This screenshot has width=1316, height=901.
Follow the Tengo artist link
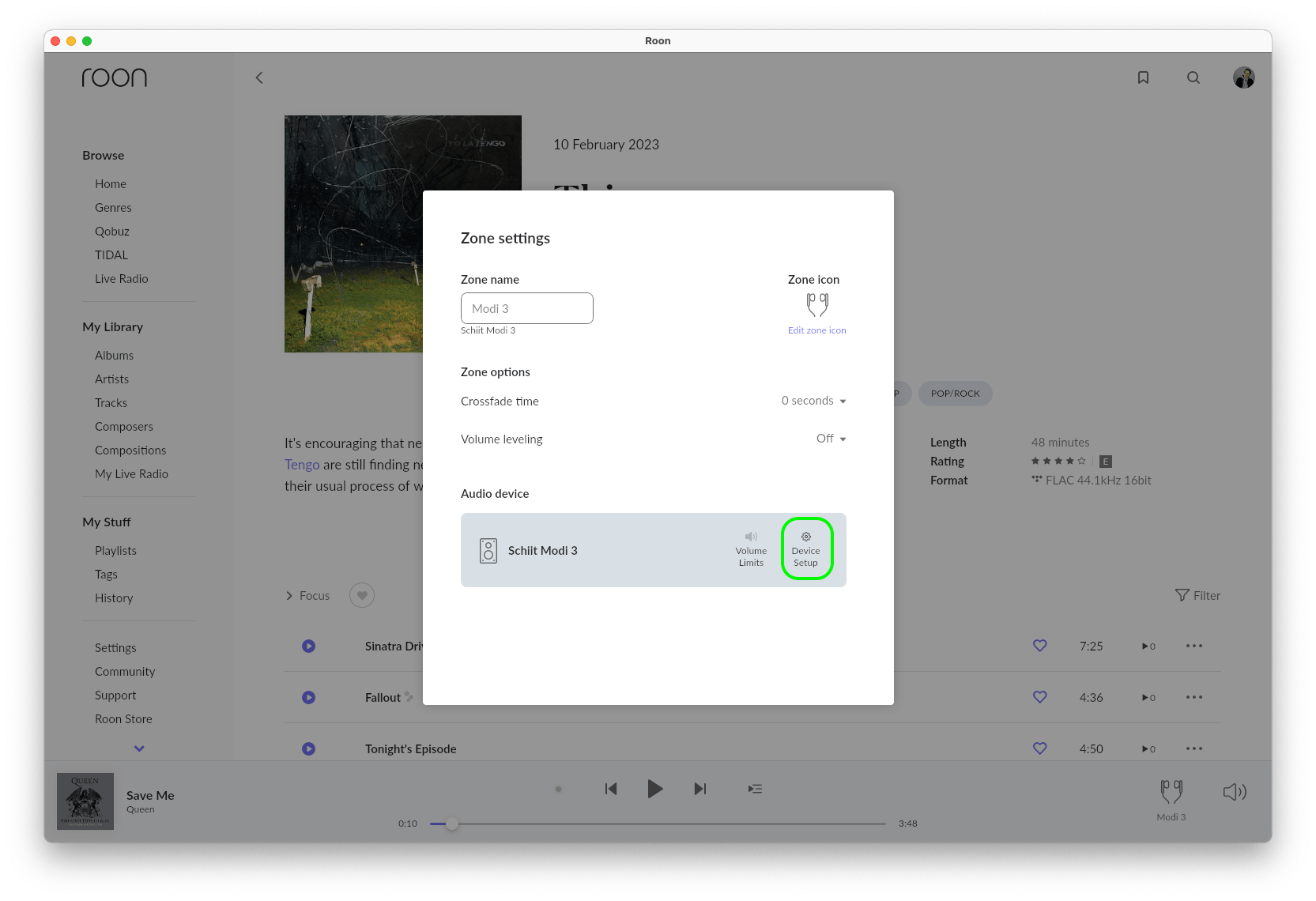(302, 465)
